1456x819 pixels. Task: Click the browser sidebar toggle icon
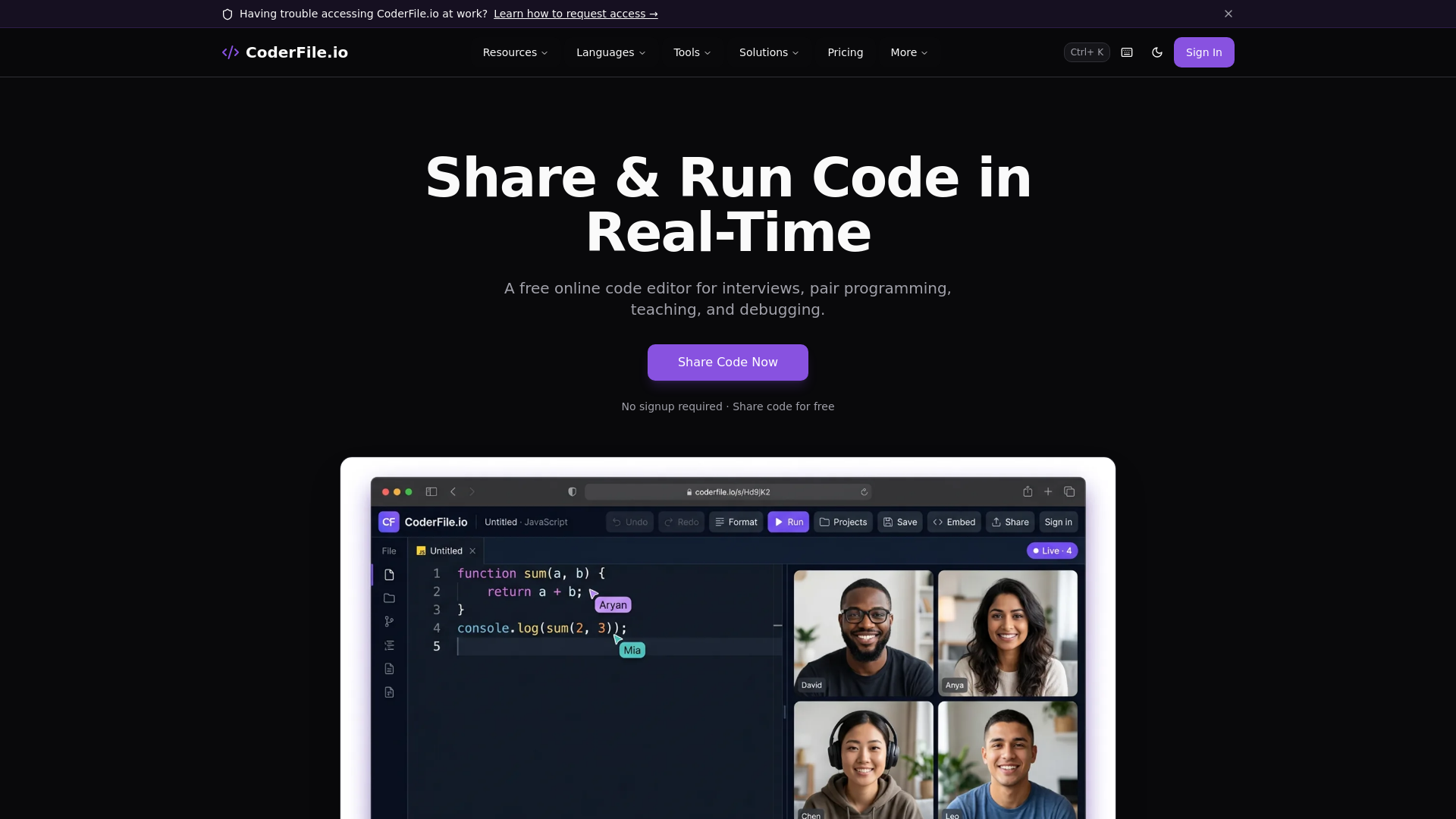[x=431, y=491]
